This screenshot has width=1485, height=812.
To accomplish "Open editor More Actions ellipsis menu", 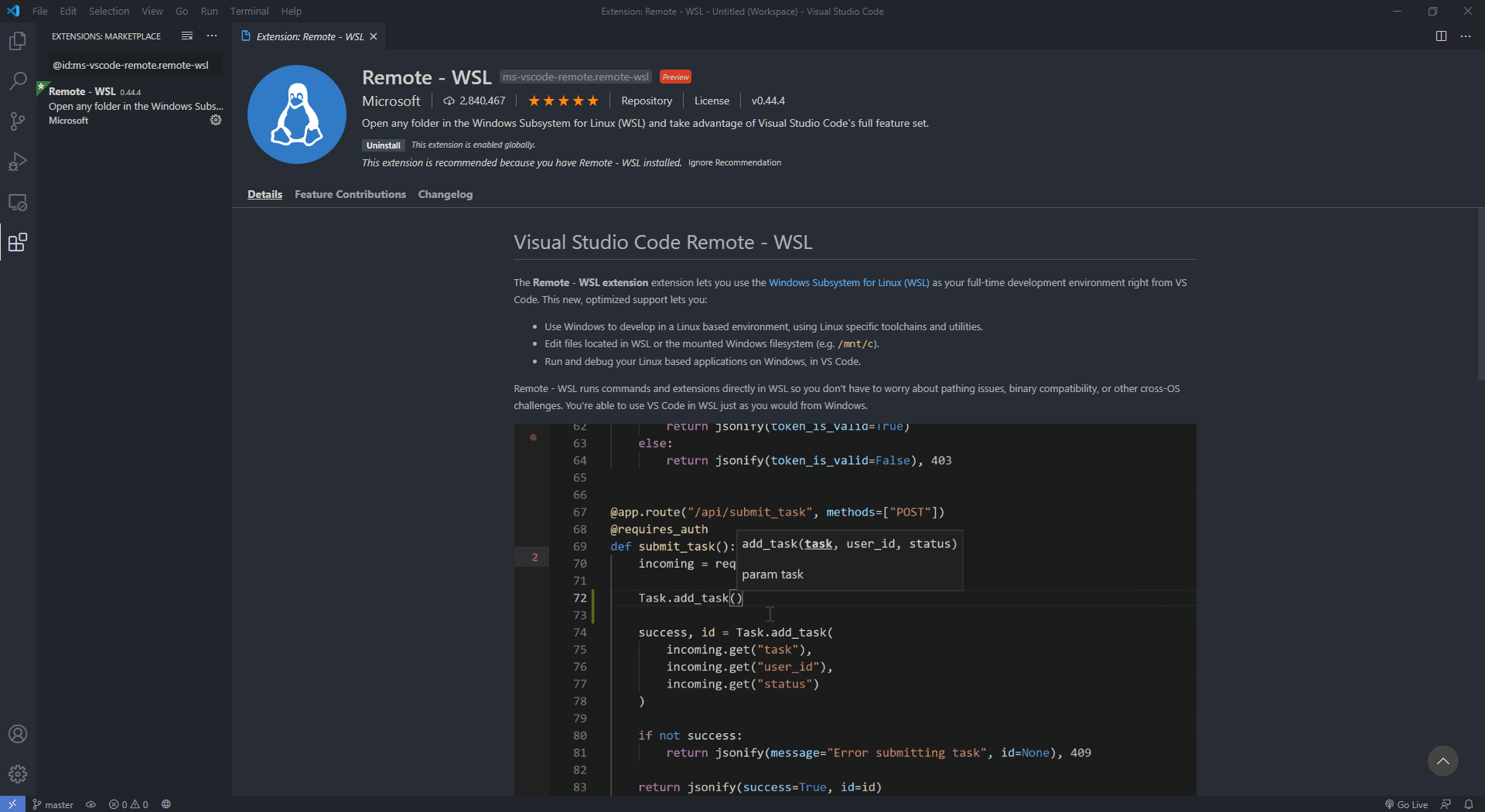I will tap(1466, 36).
